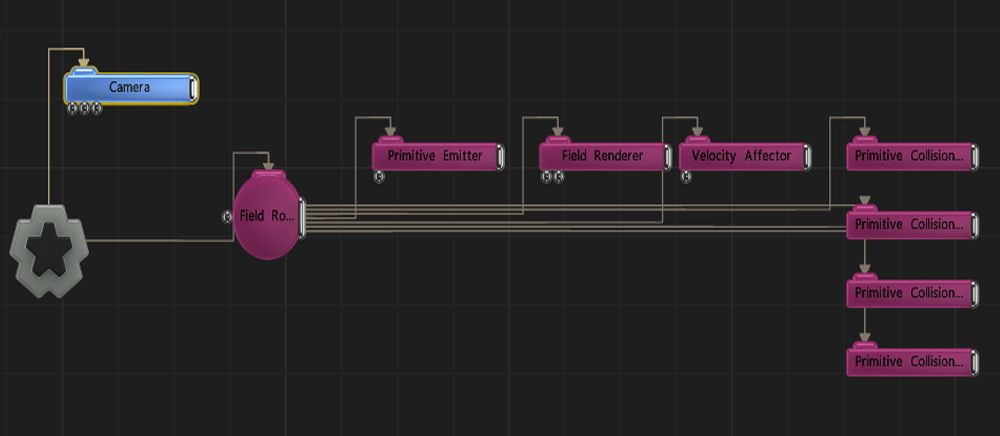Viewport: 1000px width, 436px height.
Task: Select the Primitive Emitter node
Action: click(x=438, y=156)
